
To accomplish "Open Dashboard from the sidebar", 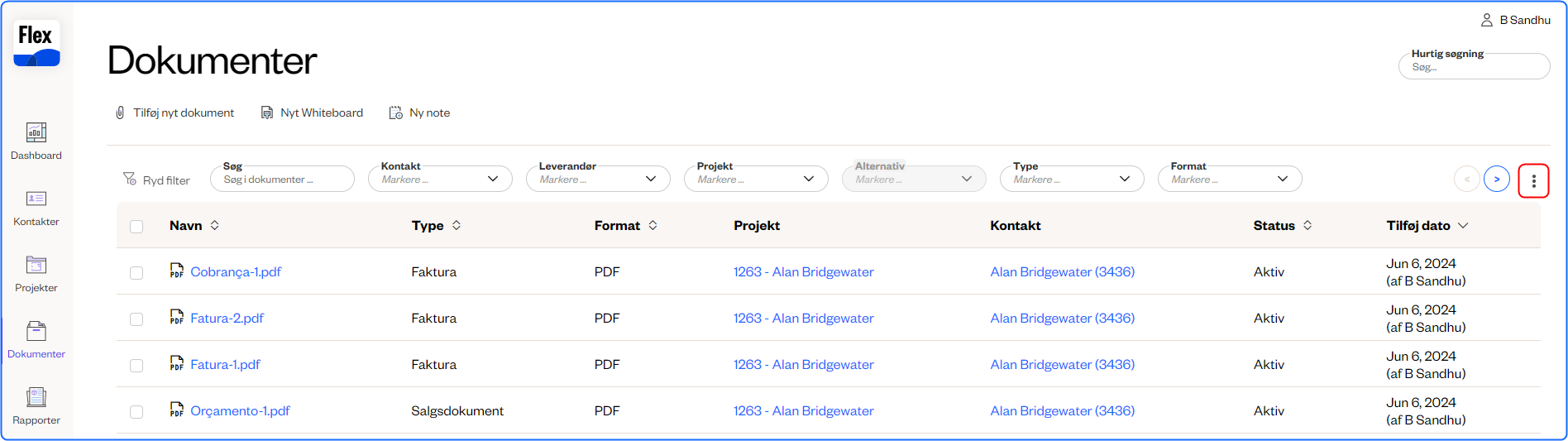I will click(36, 141).
